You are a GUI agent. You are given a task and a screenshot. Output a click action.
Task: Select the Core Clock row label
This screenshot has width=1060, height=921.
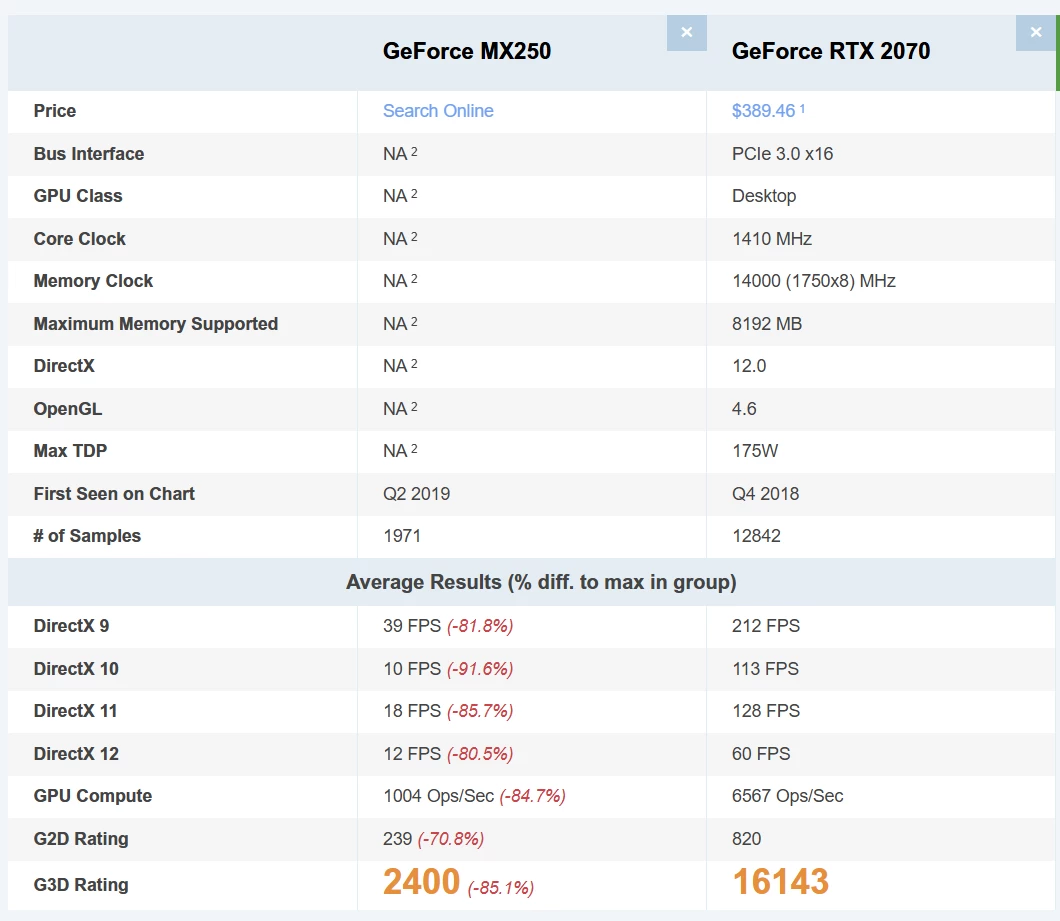pos(80,239)
